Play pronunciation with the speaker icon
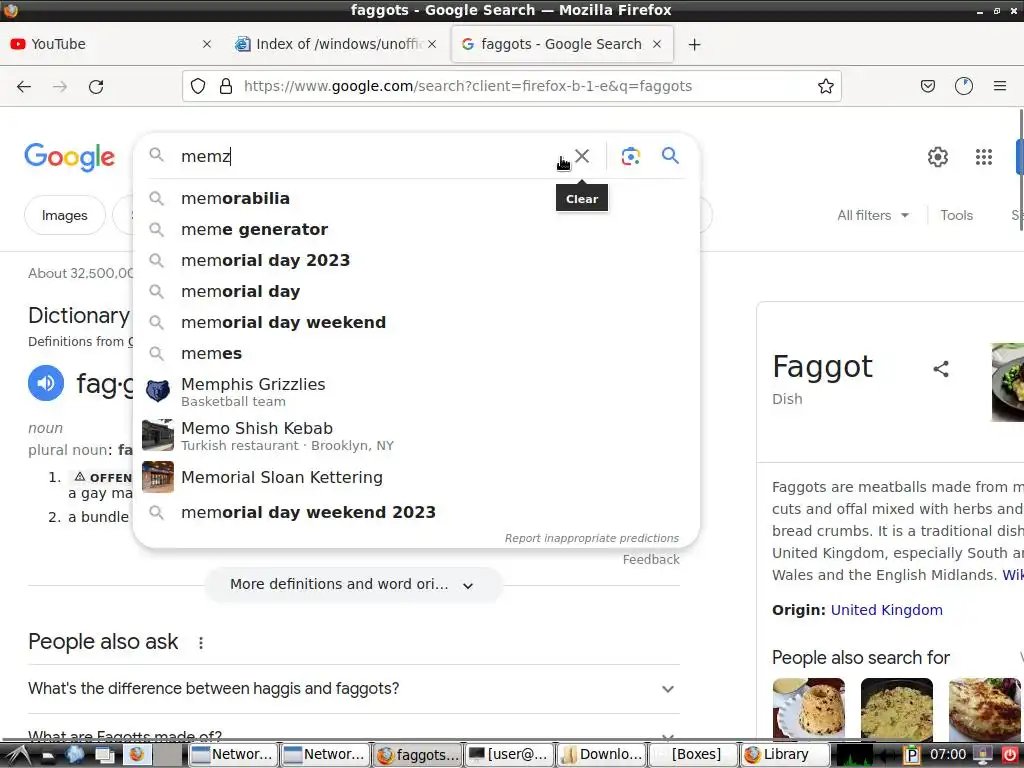The image size is (1024, 768). click(x=46, y=383)
